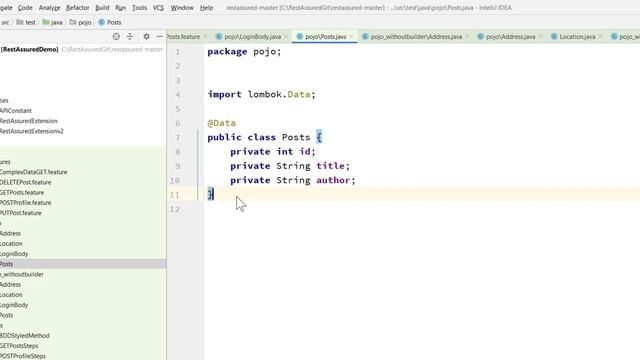Open the Project panel settings gear

point(146,36)
